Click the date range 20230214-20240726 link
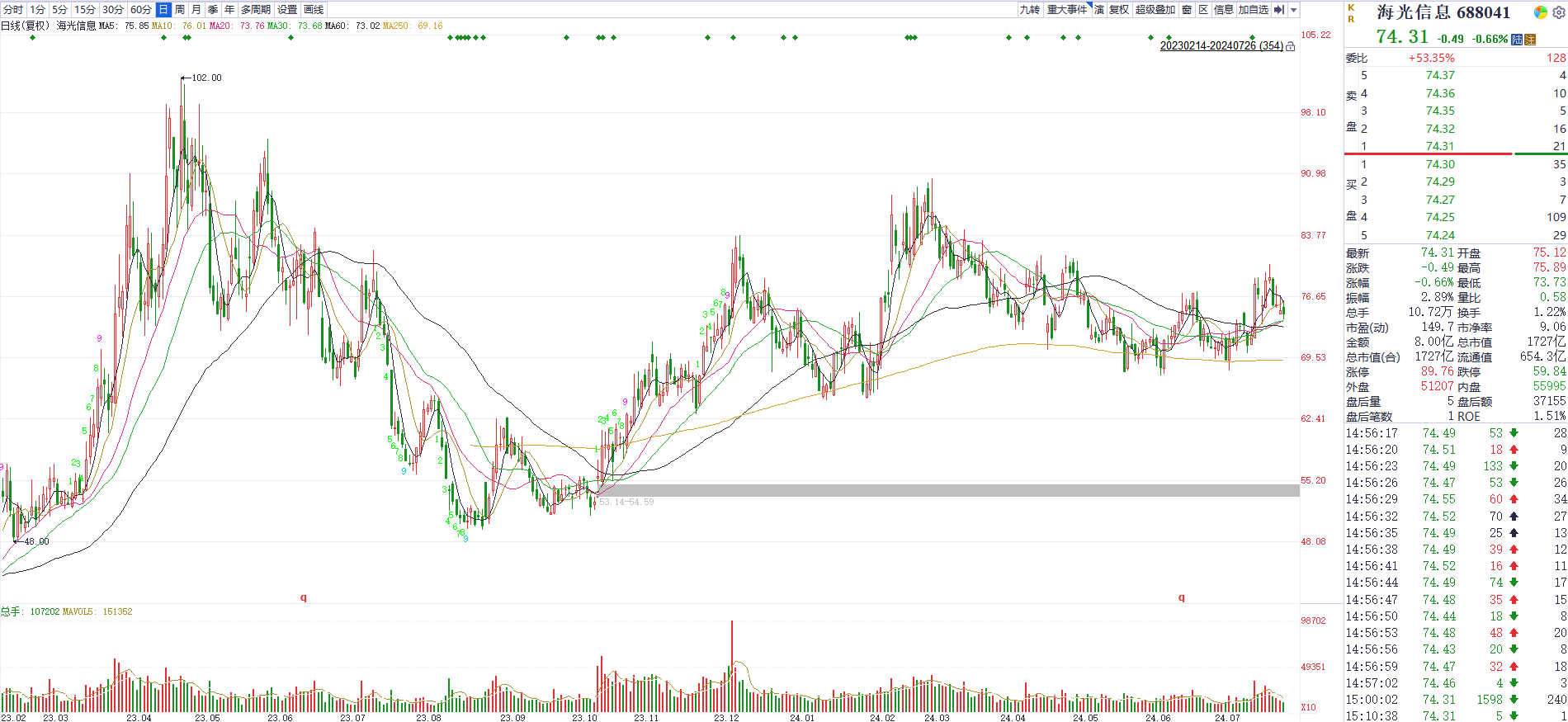1568x722 pixels. [1221, 46]
